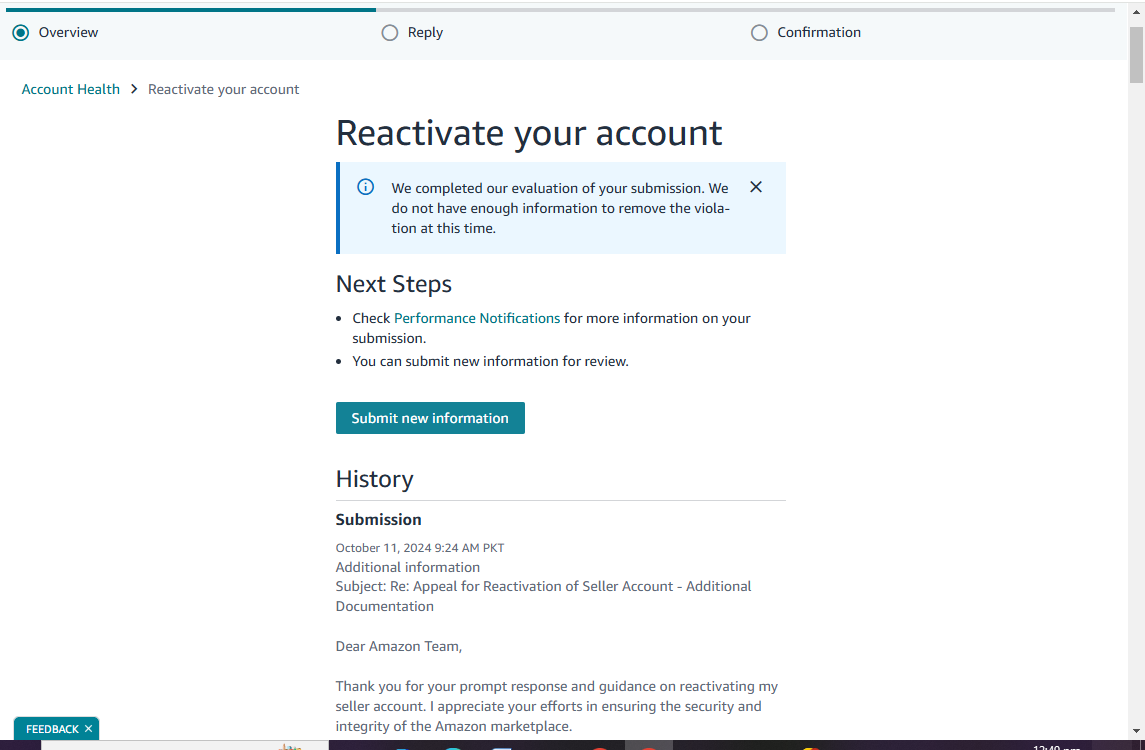Select the Reply step radio button

click(390, 33)
